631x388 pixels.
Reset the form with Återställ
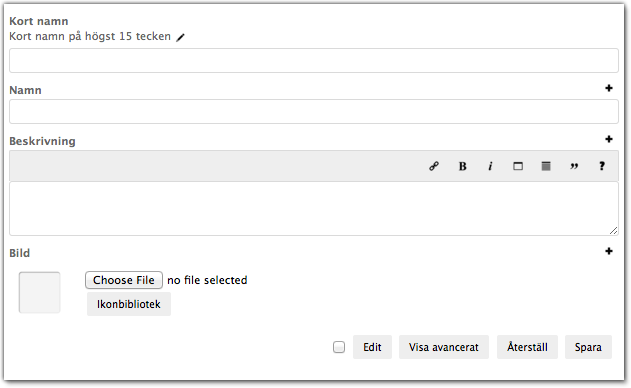[527, 347]
